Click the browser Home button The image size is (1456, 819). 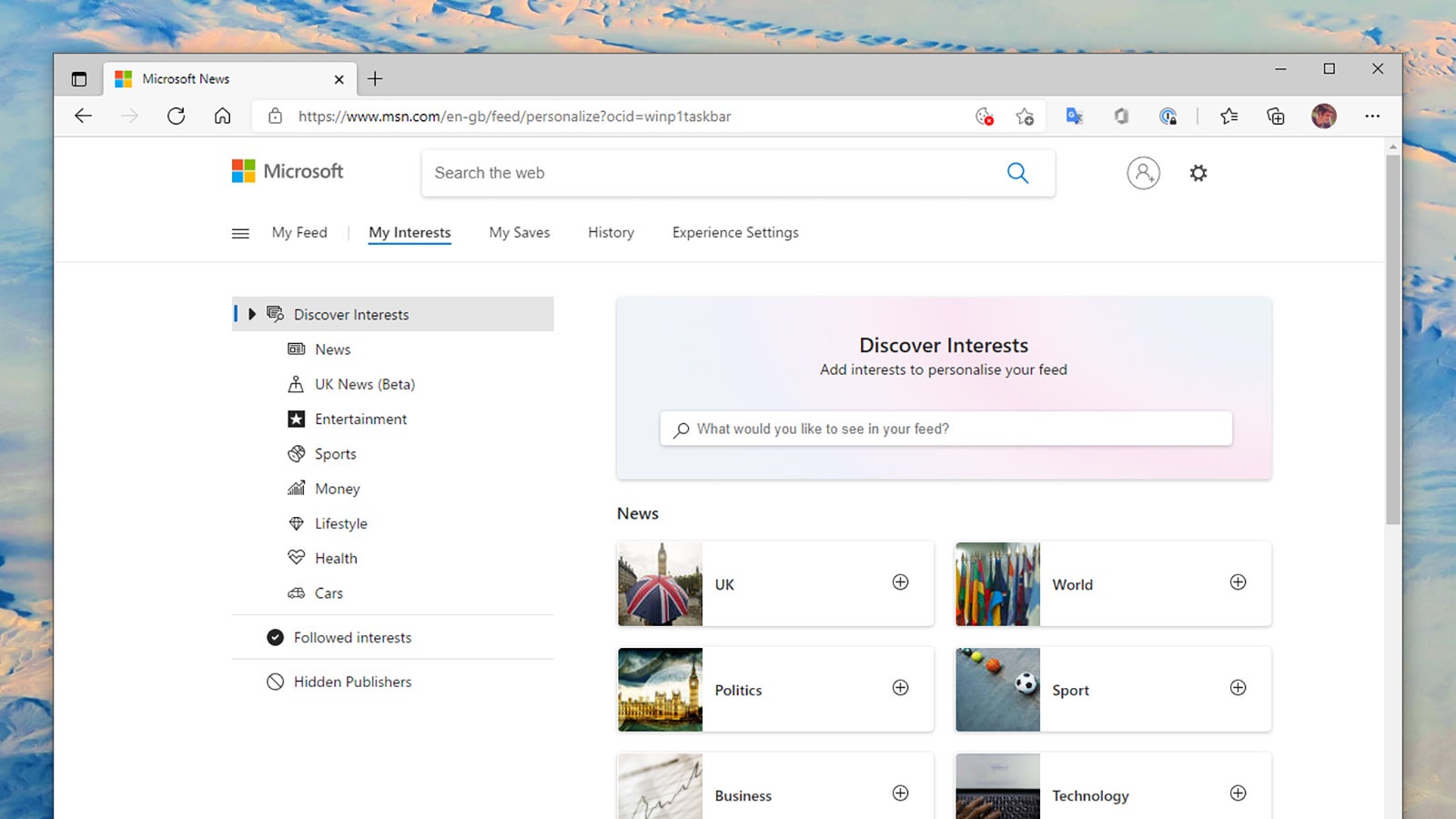(x=222, y=116)
